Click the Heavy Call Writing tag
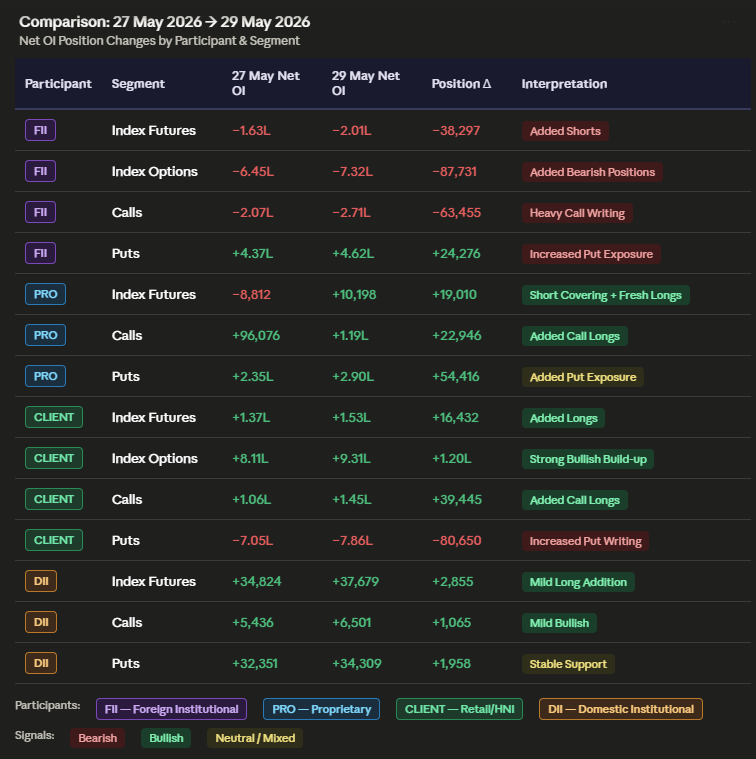 coord(577,213)
